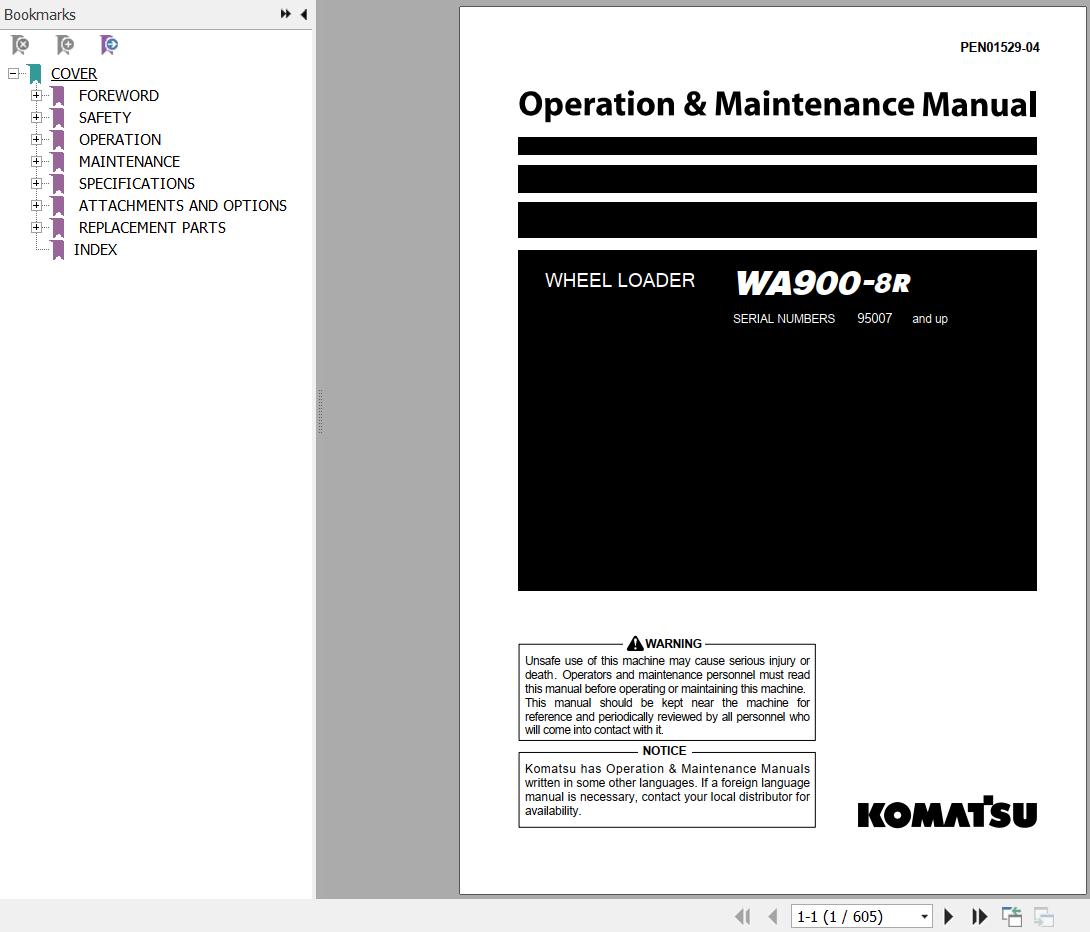
Task: Click the Komatsu logo on page
Action: pos(947,812)
